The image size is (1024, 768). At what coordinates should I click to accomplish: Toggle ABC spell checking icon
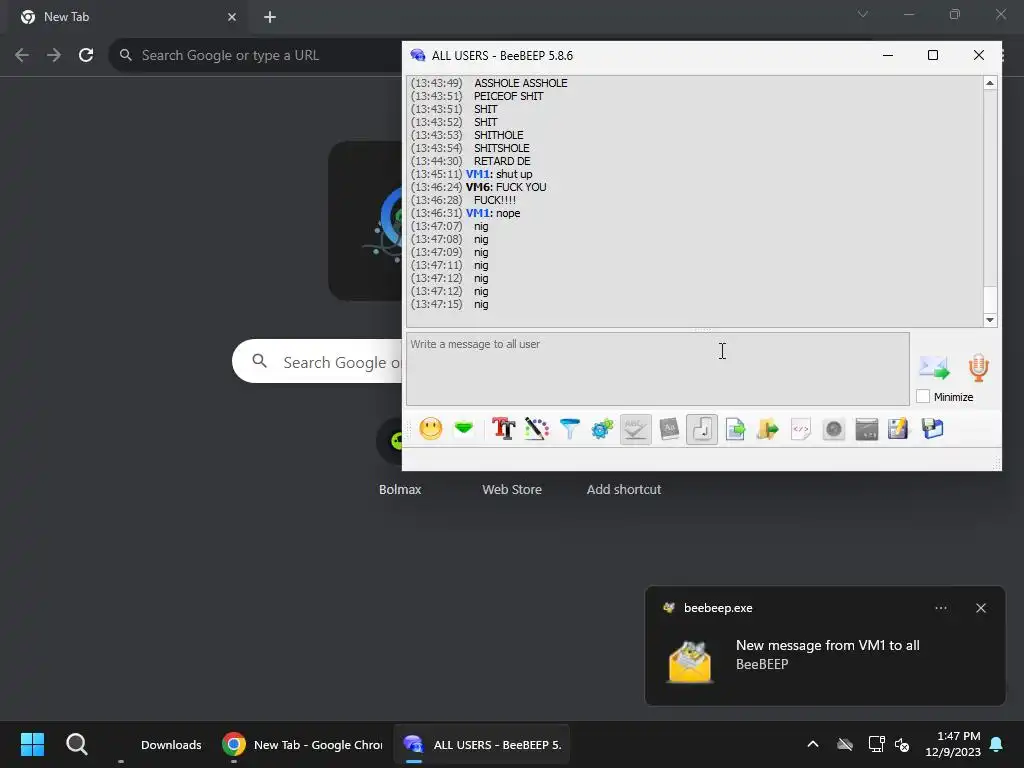[x=635, y=429]
